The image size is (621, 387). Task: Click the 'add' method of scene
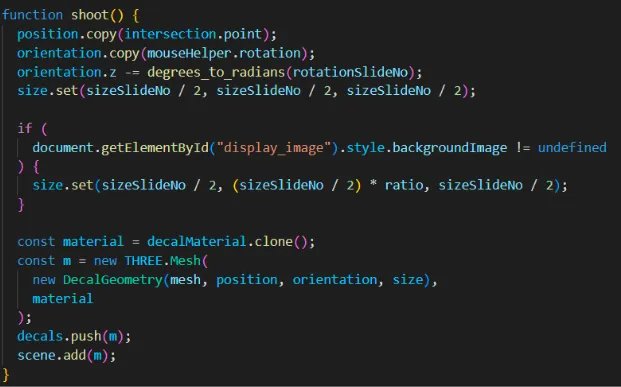click(x=74, y=355)
